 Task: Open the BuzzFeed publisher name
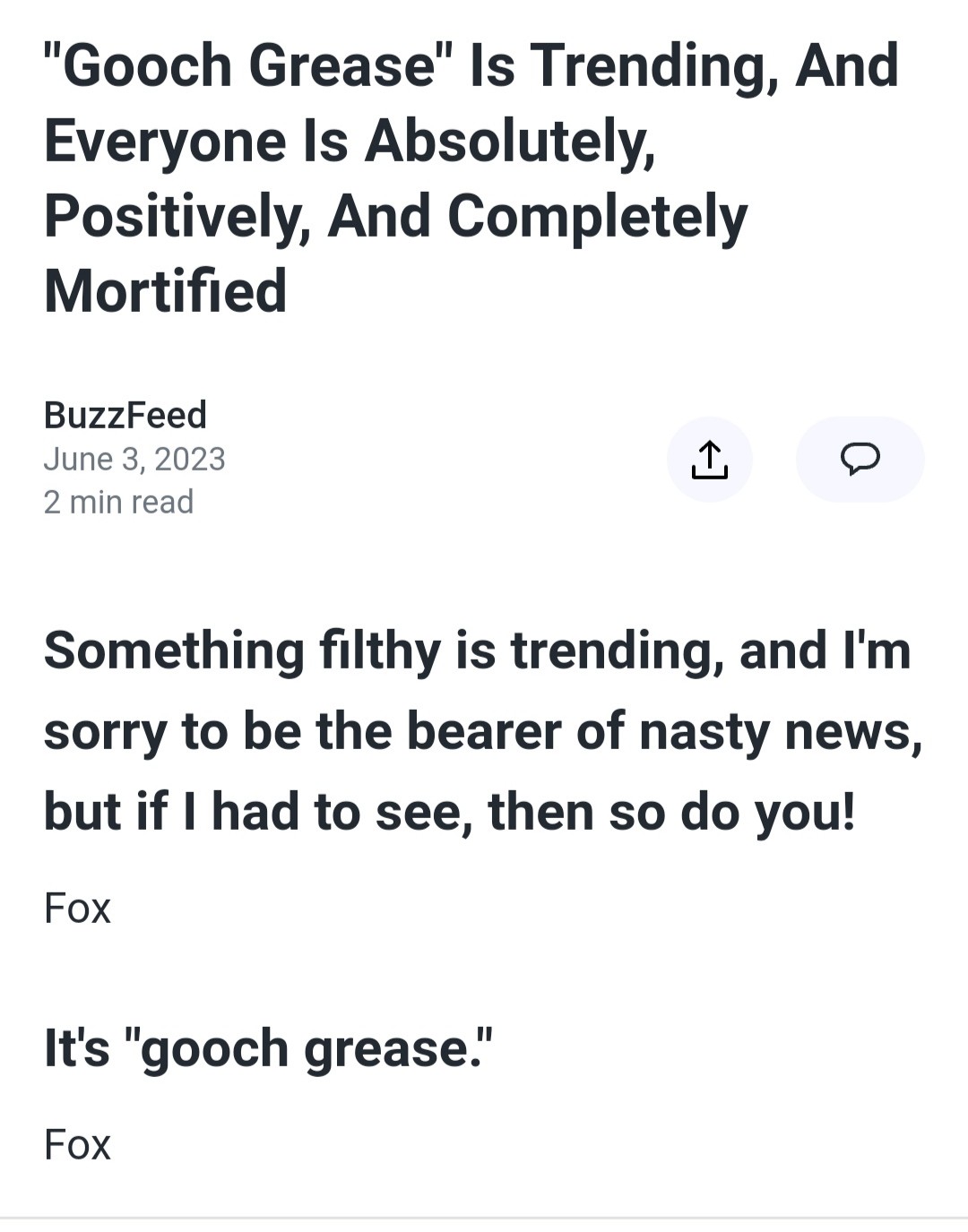point(125,415)
